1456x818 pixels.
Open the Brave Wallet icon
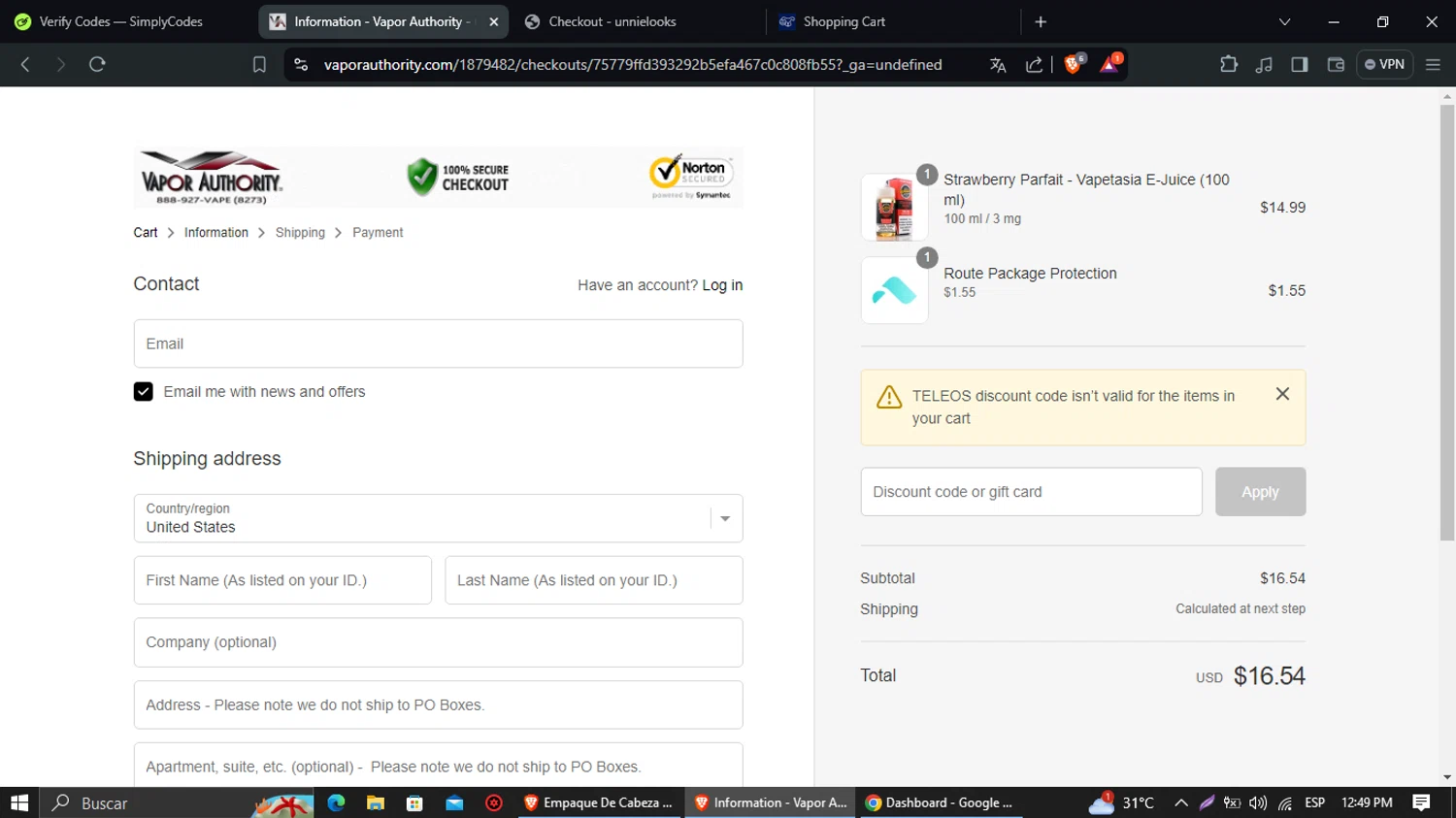click(1336, 65)
